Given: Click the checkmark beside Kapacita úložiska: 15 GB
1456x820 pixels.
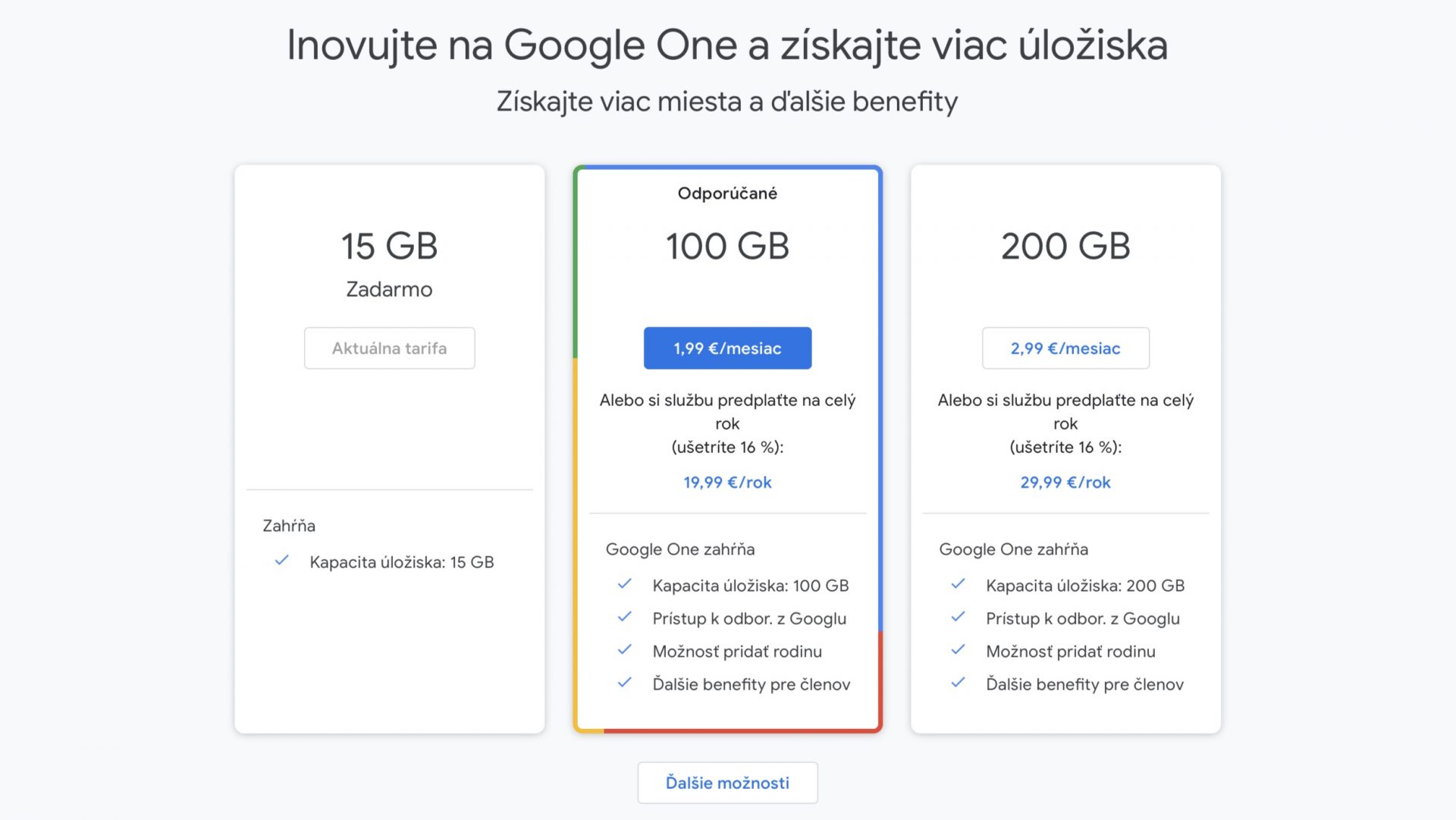Looking at the screenshot, I should coord(282,561).
